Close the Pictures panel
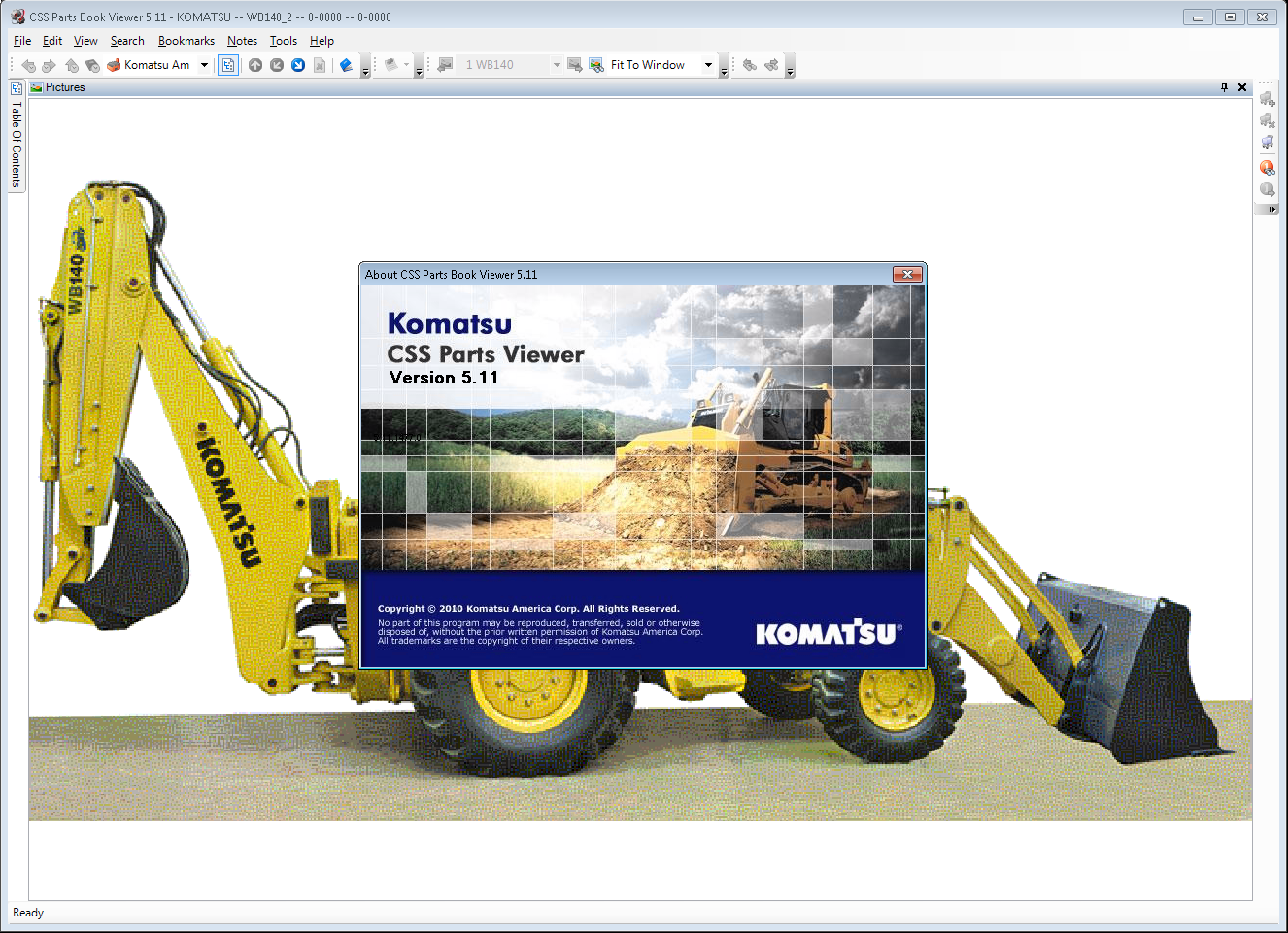Screen dimensions: 1288x933 click(1241, 87)
